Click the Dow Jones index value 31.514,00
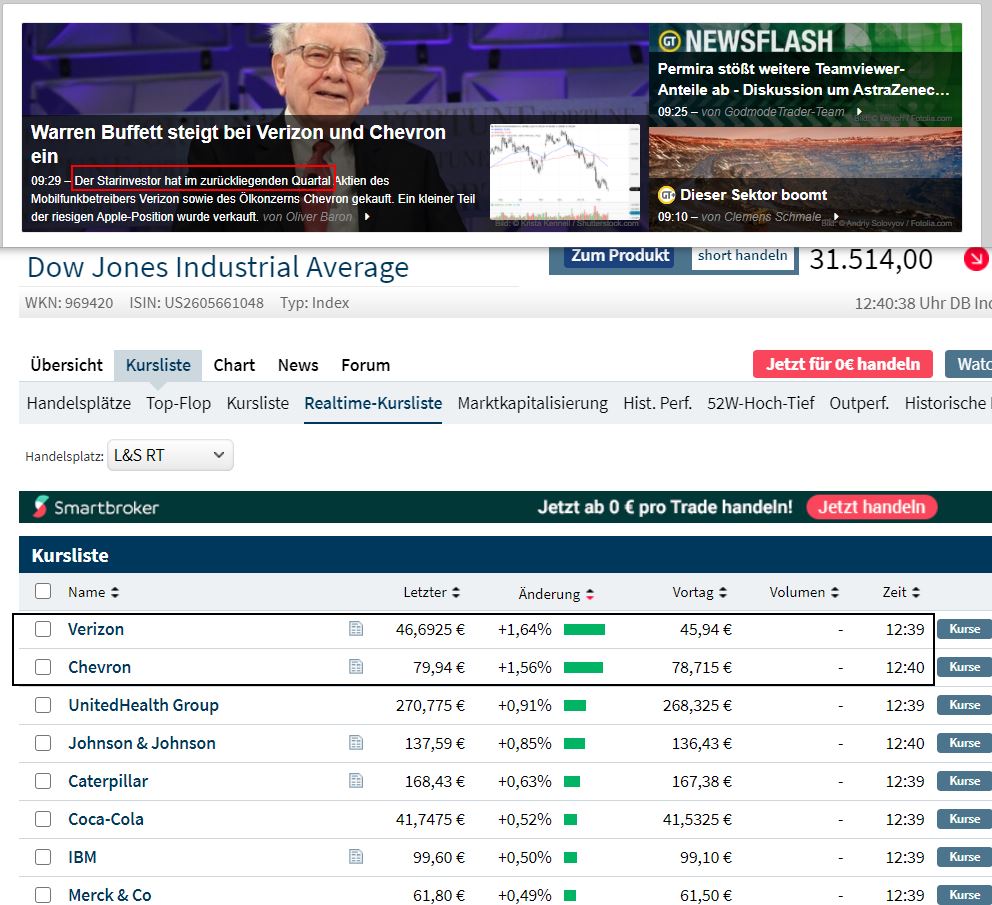The height and width of the screenshot is (905, 992). (x=871, y=259)
